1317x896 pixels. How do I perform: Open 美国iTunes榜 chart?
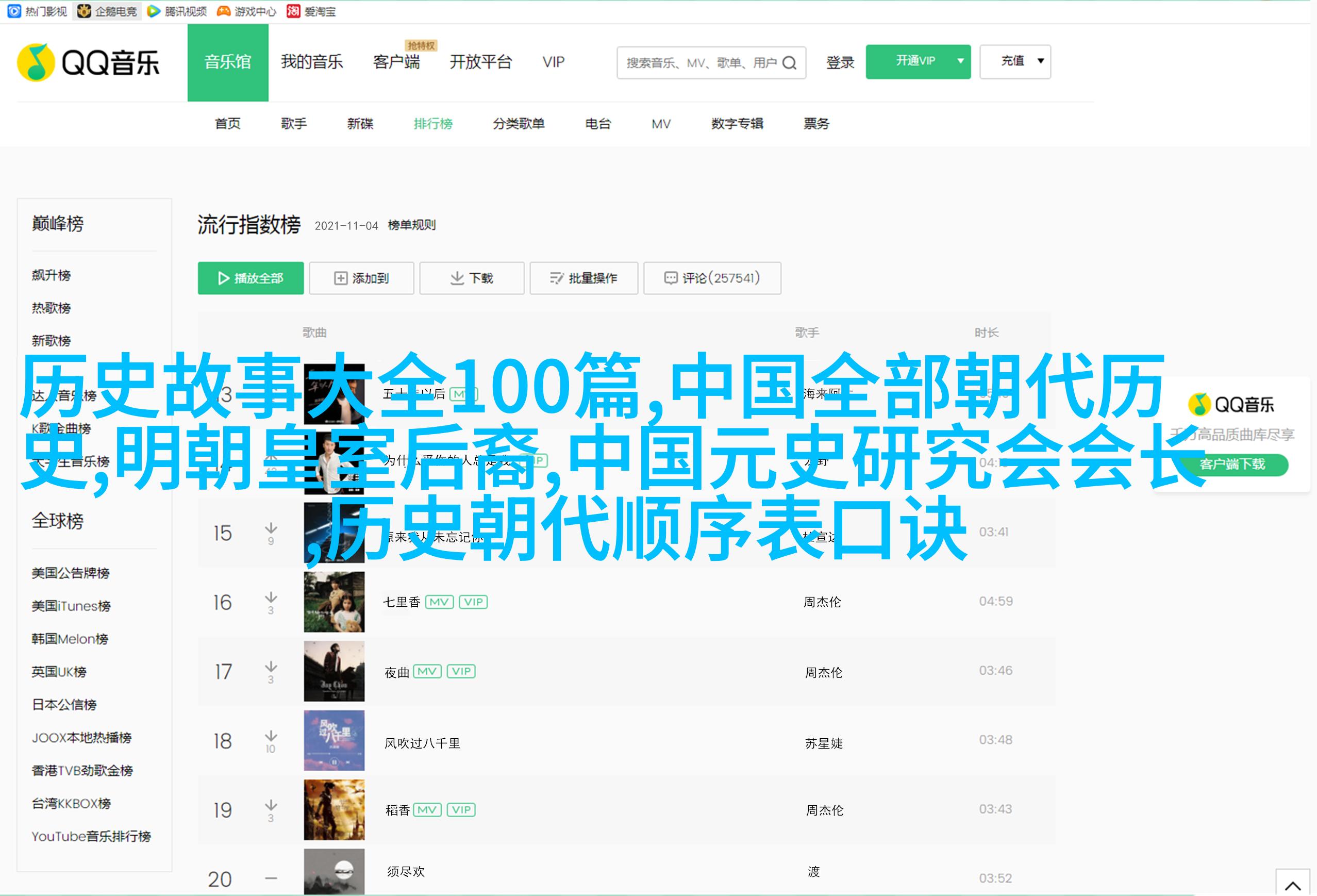tap(71, 606)
